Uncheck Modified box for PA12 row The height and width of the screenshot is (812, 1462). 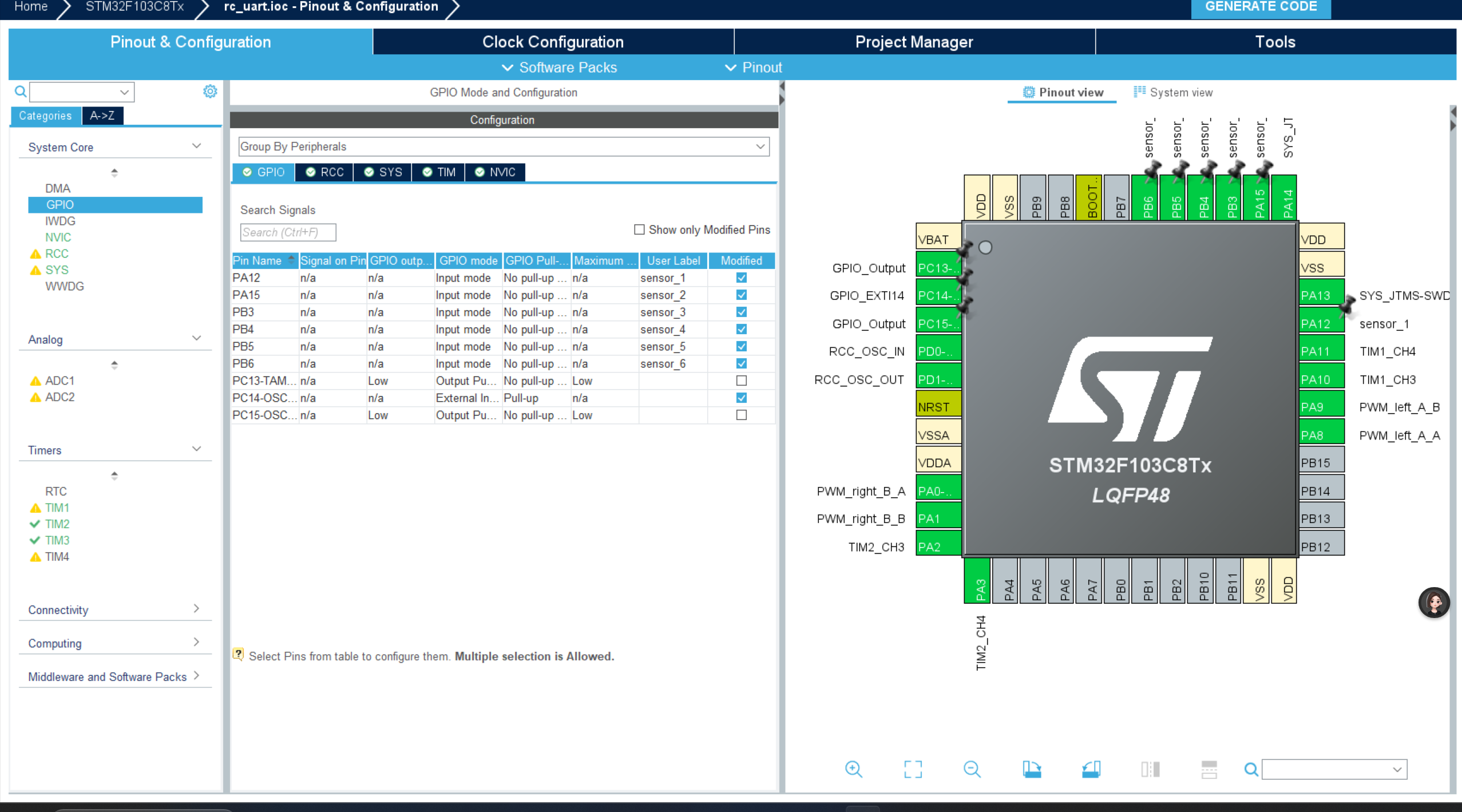pos(741,278)
